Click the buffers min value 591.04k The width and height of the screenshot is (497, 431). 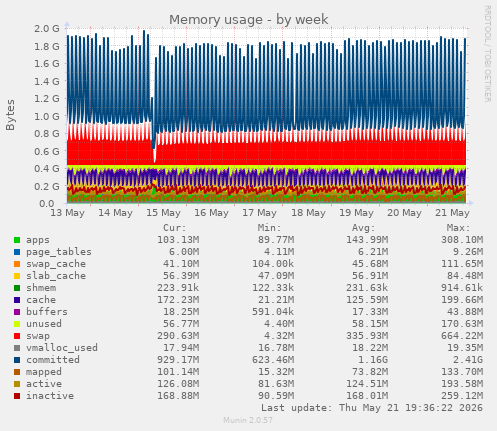(x=273, y=312)
